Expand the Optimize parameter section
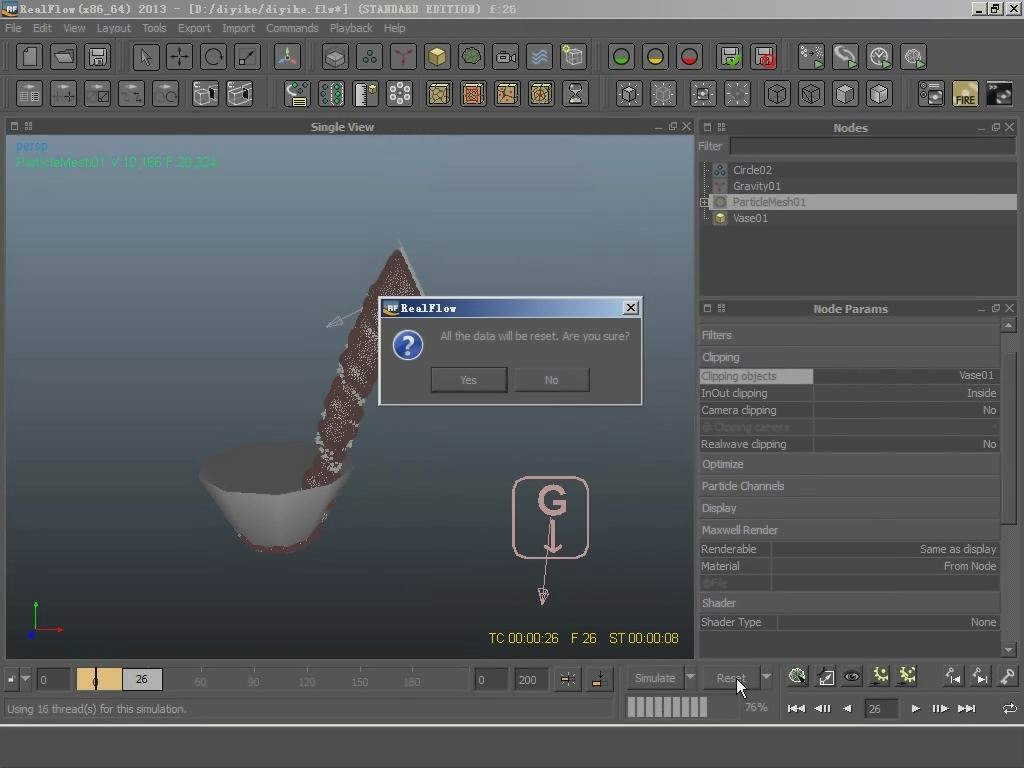The height and width of the screenshot is (768, 1024). click(850, 464)
